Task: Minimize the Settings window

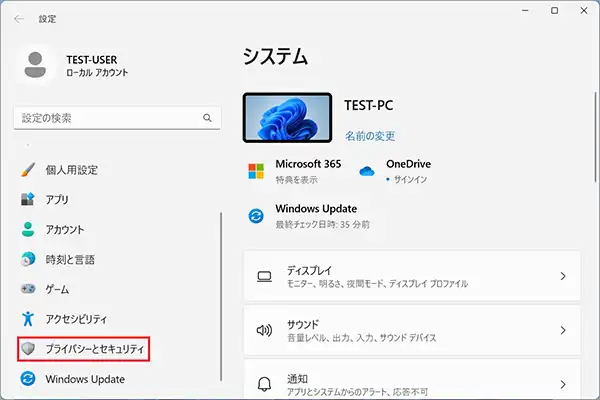Action: (525, 11)
